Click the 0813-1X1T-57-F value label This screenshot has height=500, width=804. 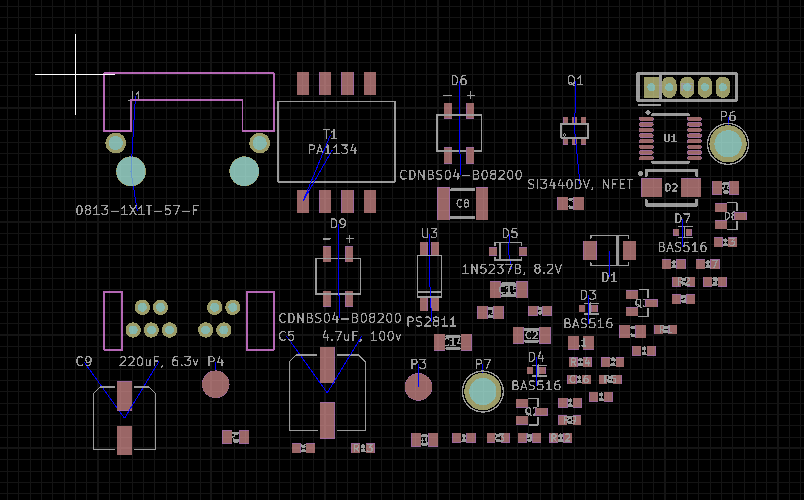coord(137,210)
